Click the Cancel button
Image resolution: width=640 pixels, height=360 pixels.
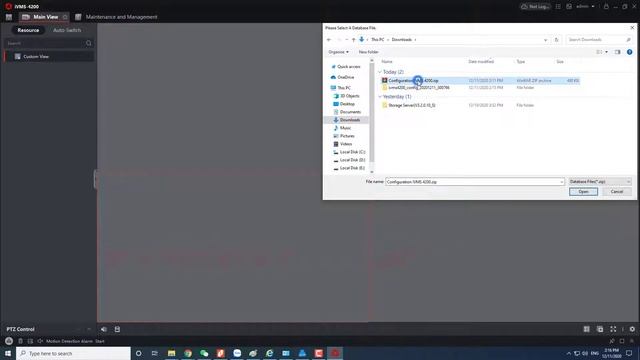click(x=617, y=192)
